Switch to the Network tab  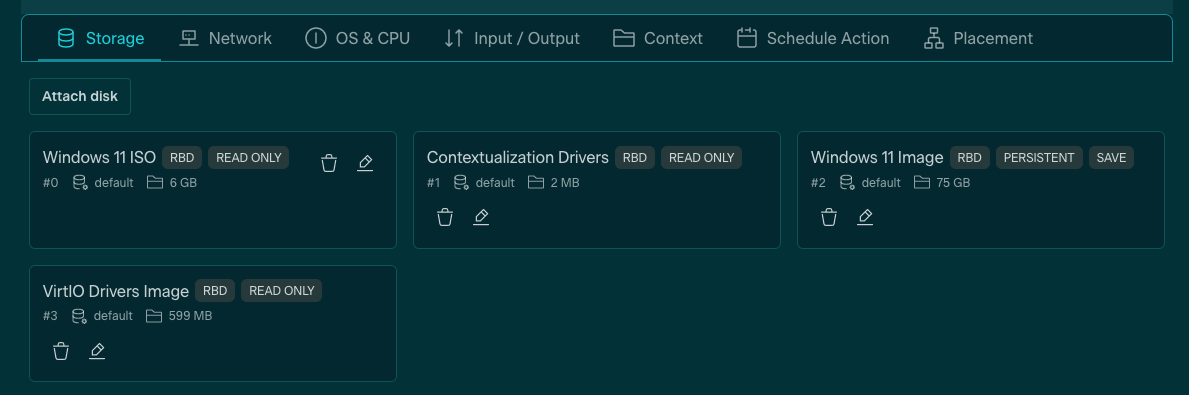coord(225,38)
